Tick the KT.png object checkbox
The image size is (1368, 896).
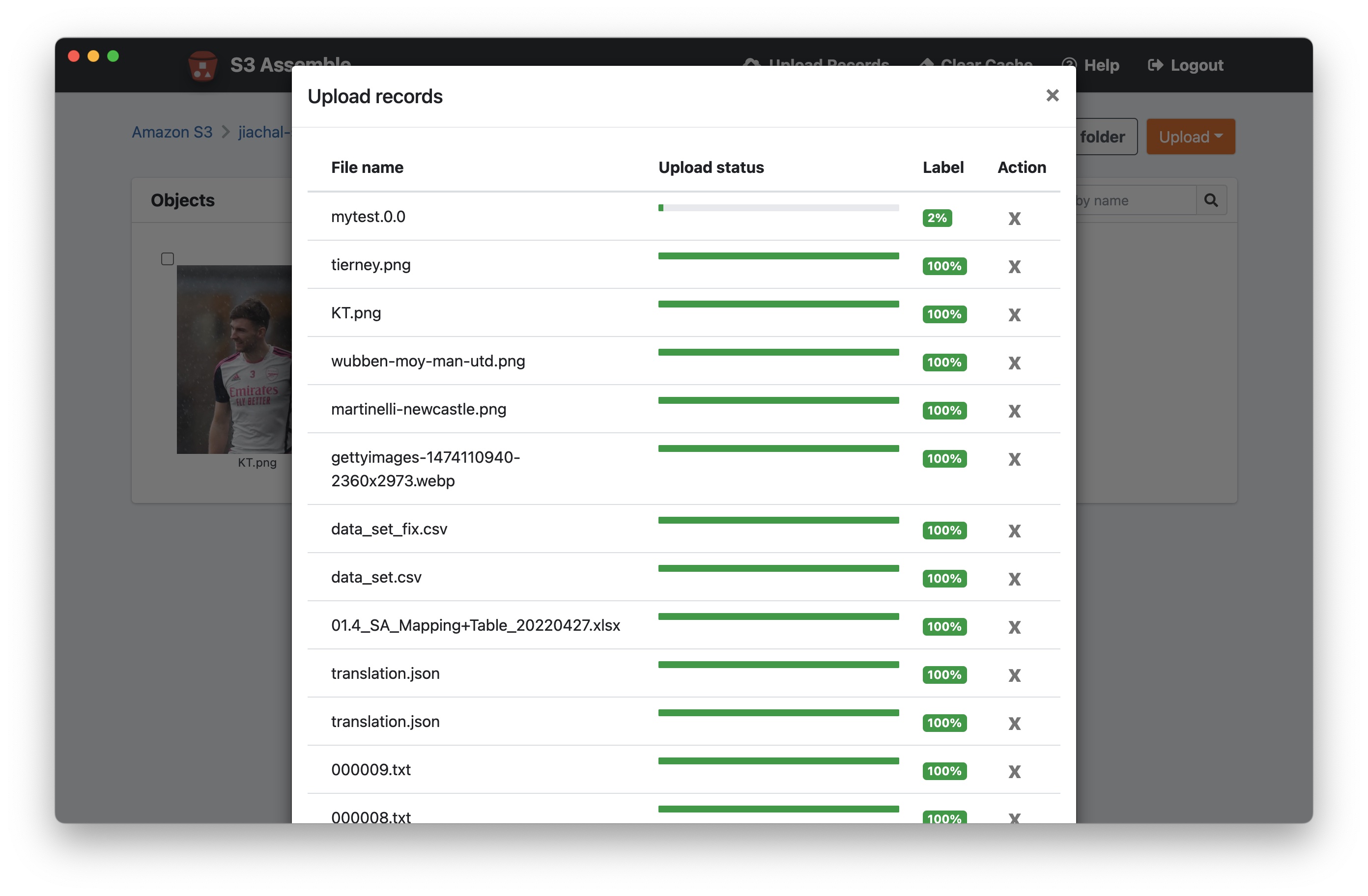[167, 258]
